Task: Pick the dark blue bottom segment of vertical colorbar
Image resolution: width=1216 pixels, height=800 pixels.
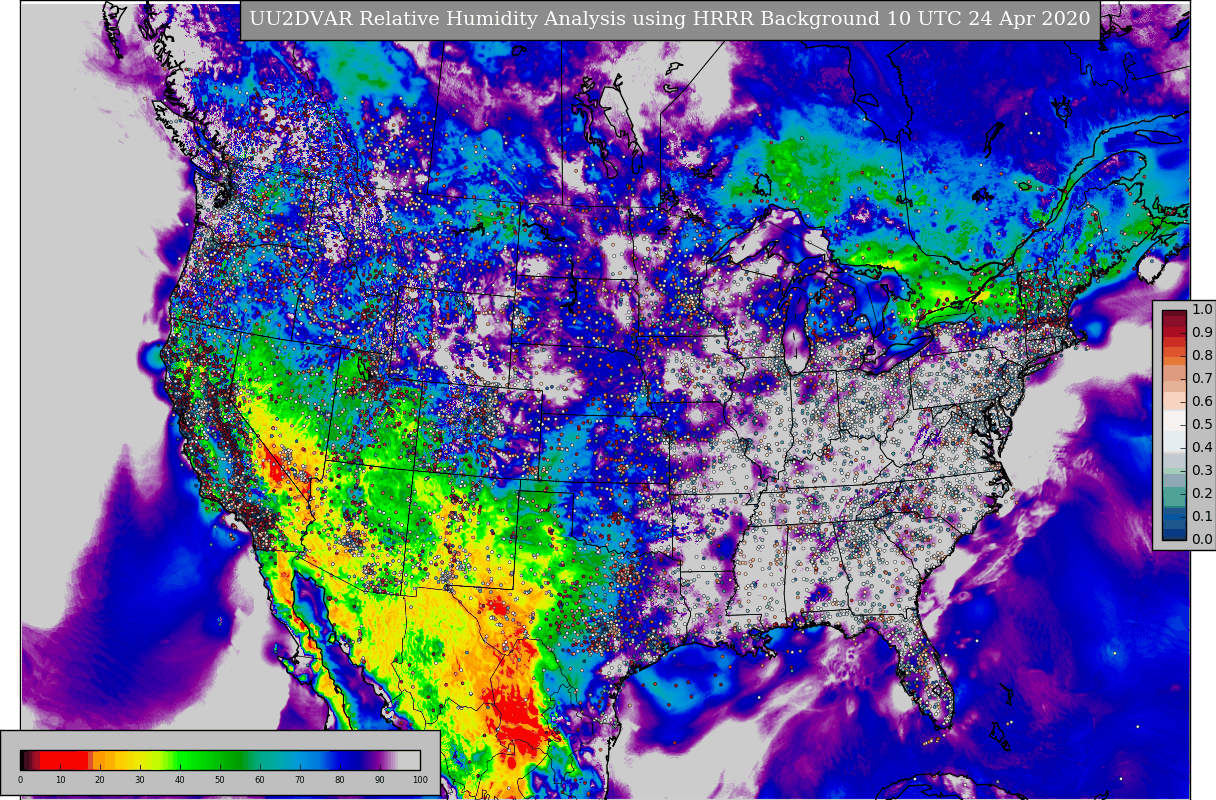Action: point(1174,534)
